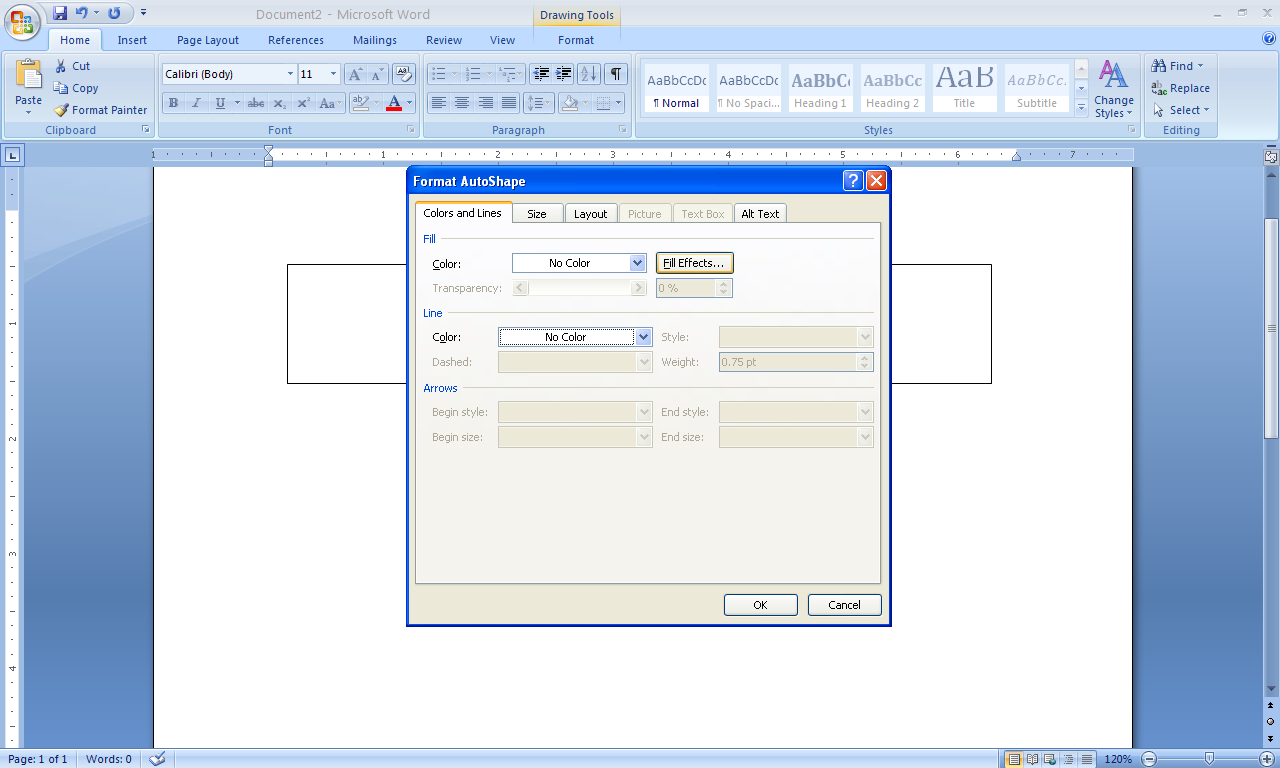
Task: Apply bullet list formatting
Action: [438, 74]
